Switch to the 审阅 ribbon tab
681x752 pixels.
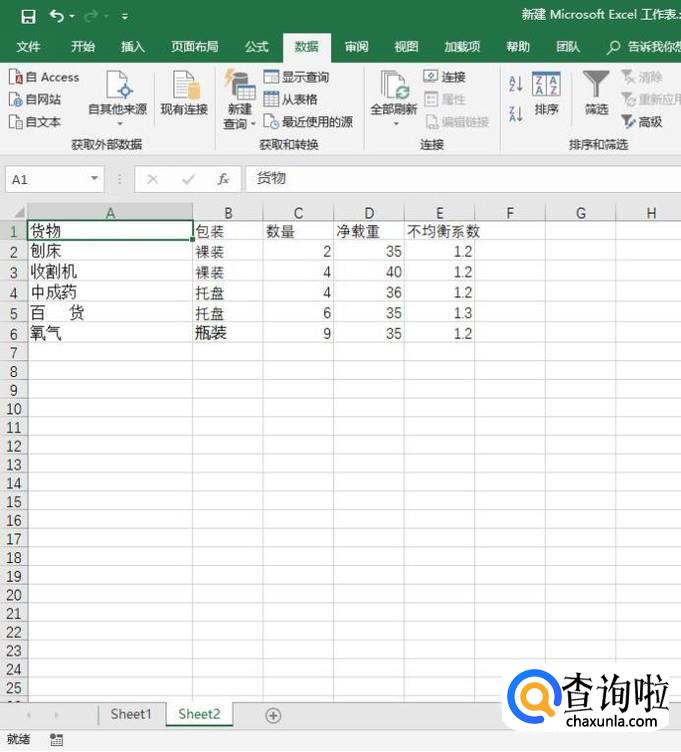pyautogui.click(x=356, y=47)
